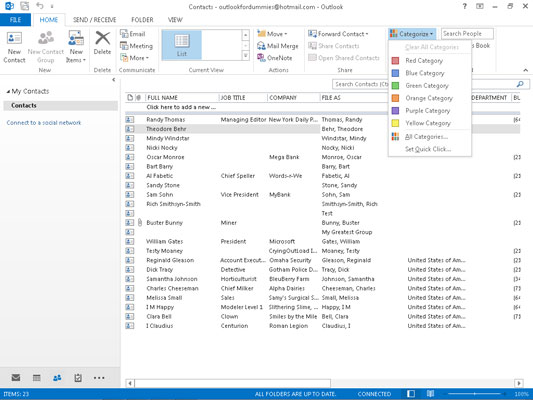The width and height of the screenshot is (533, 400).
Task: Select the List view thumbnail
Action: click(x=182, y=45)
